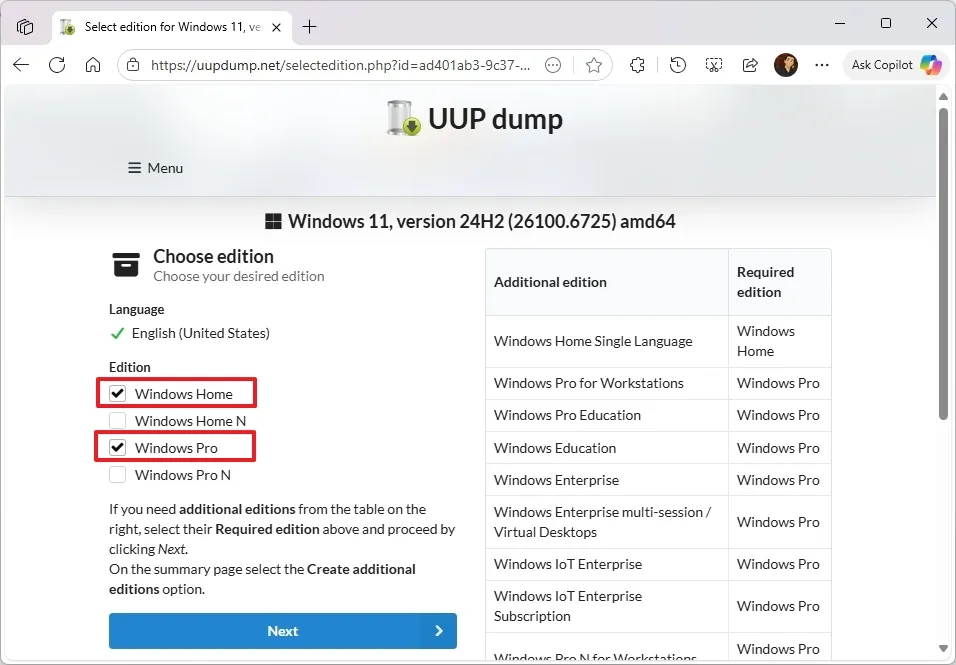Enable the Windows Home N checkbox

click(x=118, y=421)
